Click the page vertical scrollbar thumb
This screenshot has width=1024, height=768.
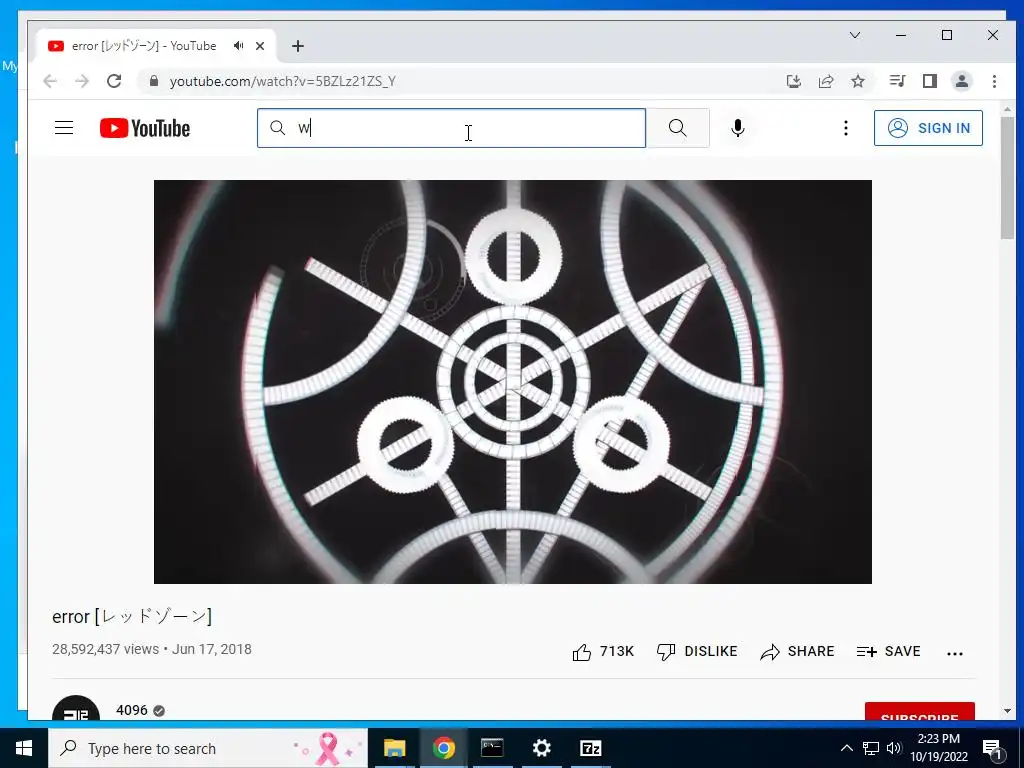(x=1007, y=178)
